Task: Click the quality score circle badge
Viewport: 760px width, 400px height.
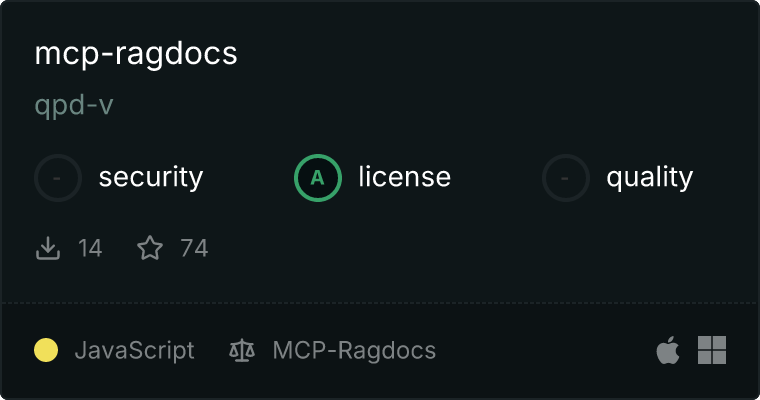Action: coord(566,178)
